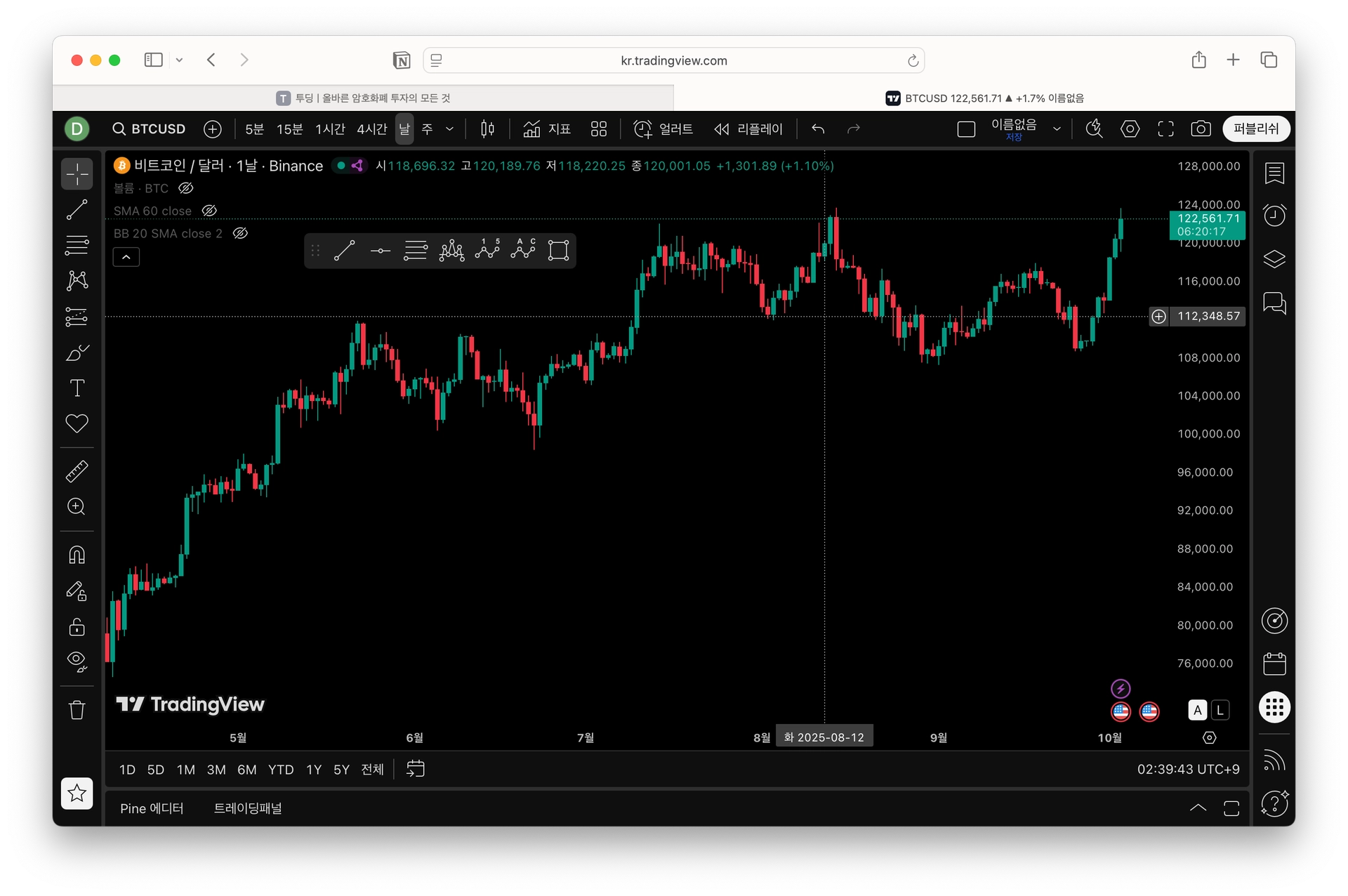Select the Fibonacci retracement tool
The height and width of the screenshot is (896, 1348).
click(x=77, y=245)
